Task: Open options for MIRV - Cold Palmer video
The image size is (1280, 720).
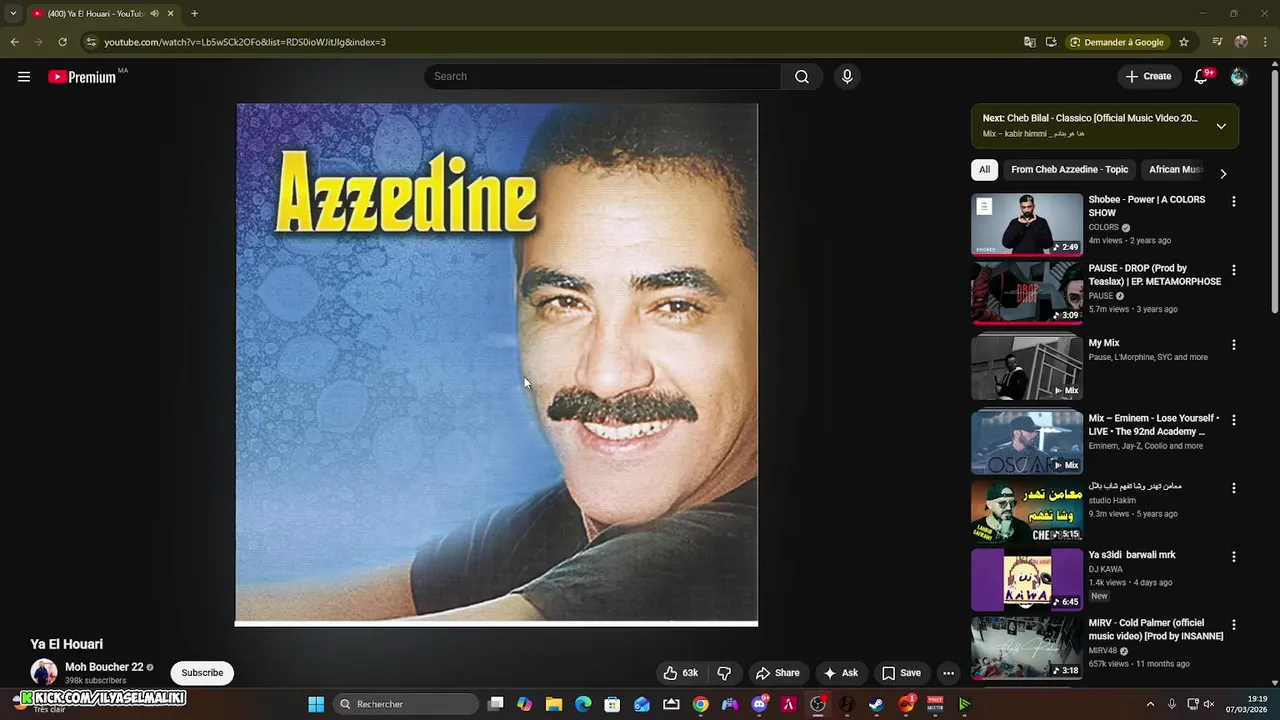Action: point(1233,624)
